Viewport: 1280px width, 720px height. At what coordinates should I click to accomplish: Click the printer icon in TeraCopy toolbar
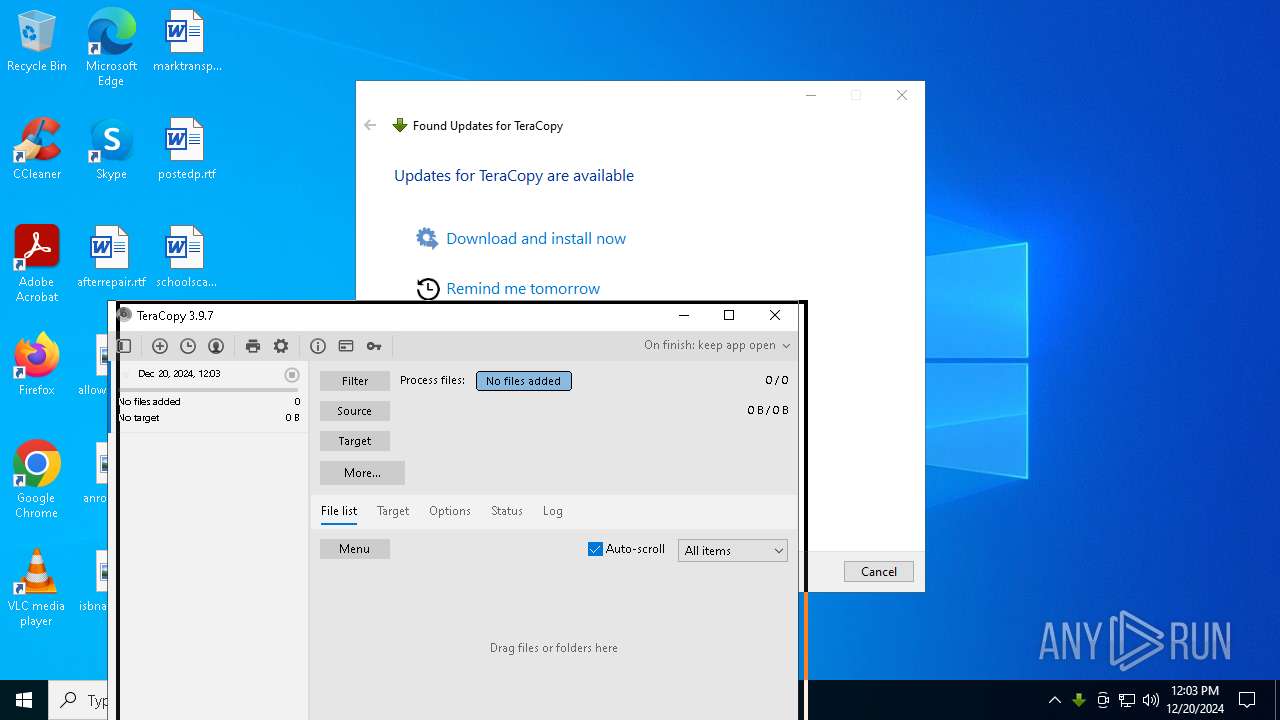click(253, 346)
